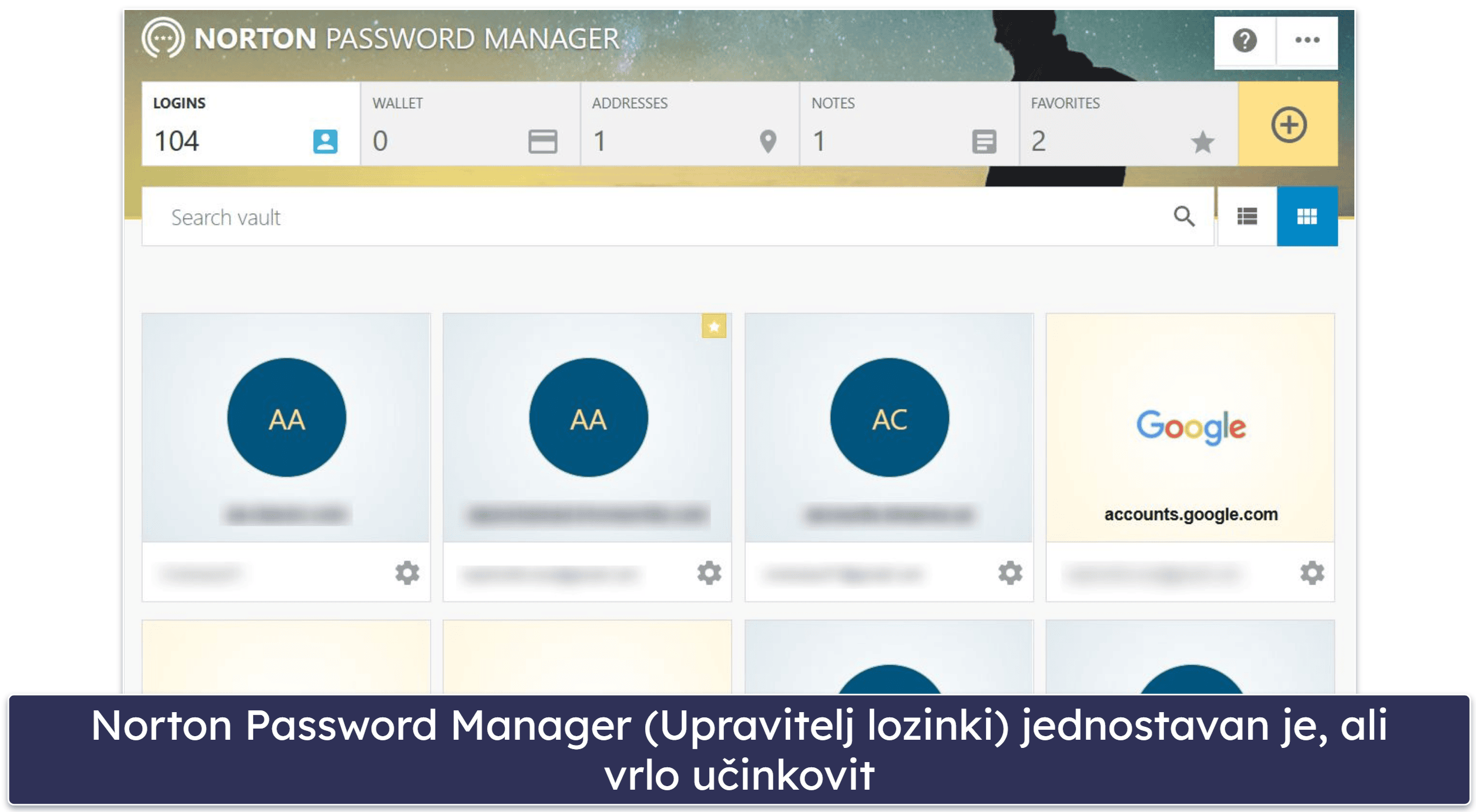Click the magnifying glass search icon
The height and width of the screenshot is (812, 1476).
(1184, 217)
